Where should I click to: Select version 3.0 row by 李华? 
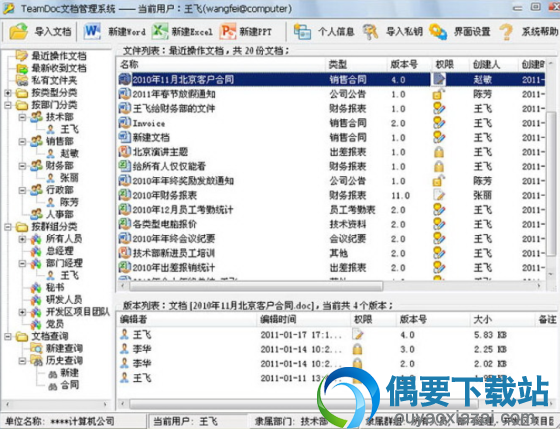click(331, 349)
